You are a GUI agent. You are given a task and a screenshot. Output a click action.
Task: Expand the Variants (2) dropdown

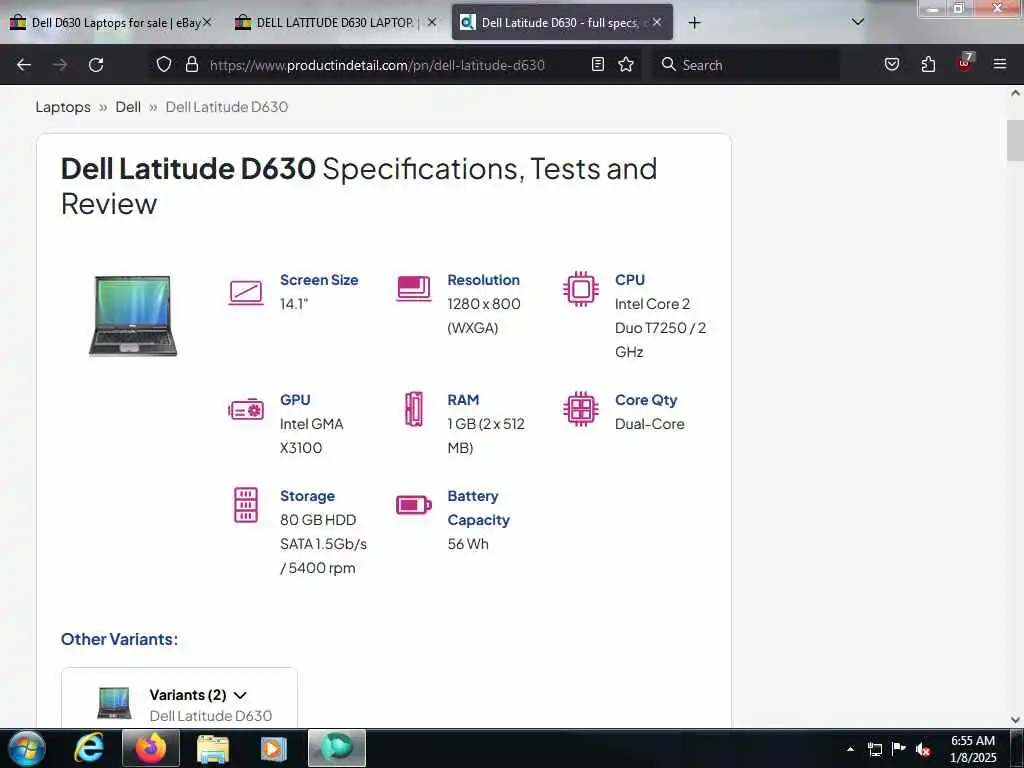[198, 695]
